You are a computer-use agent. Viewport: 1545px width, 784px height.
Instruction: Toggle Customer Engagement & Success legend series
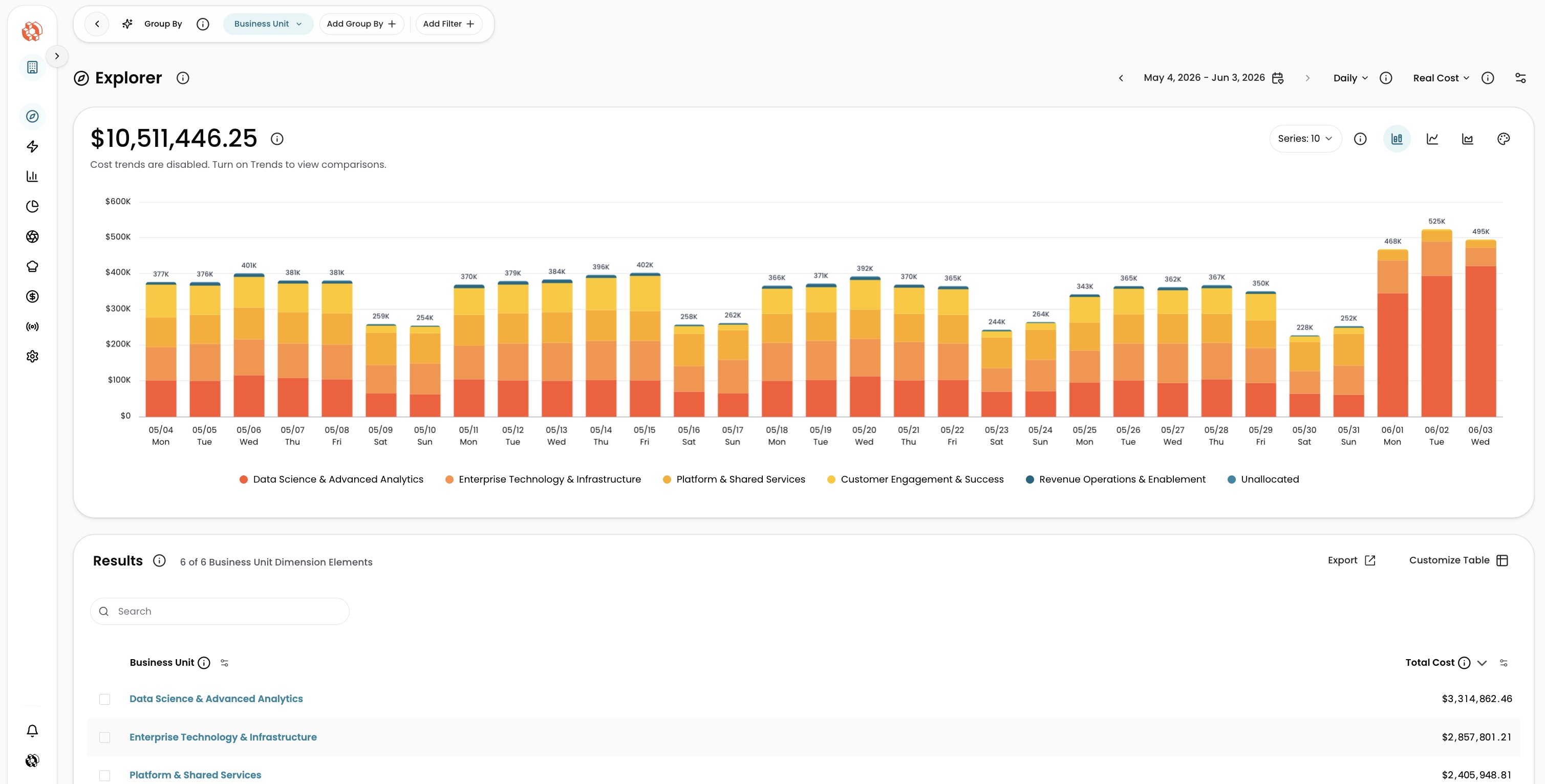[915, 479]
